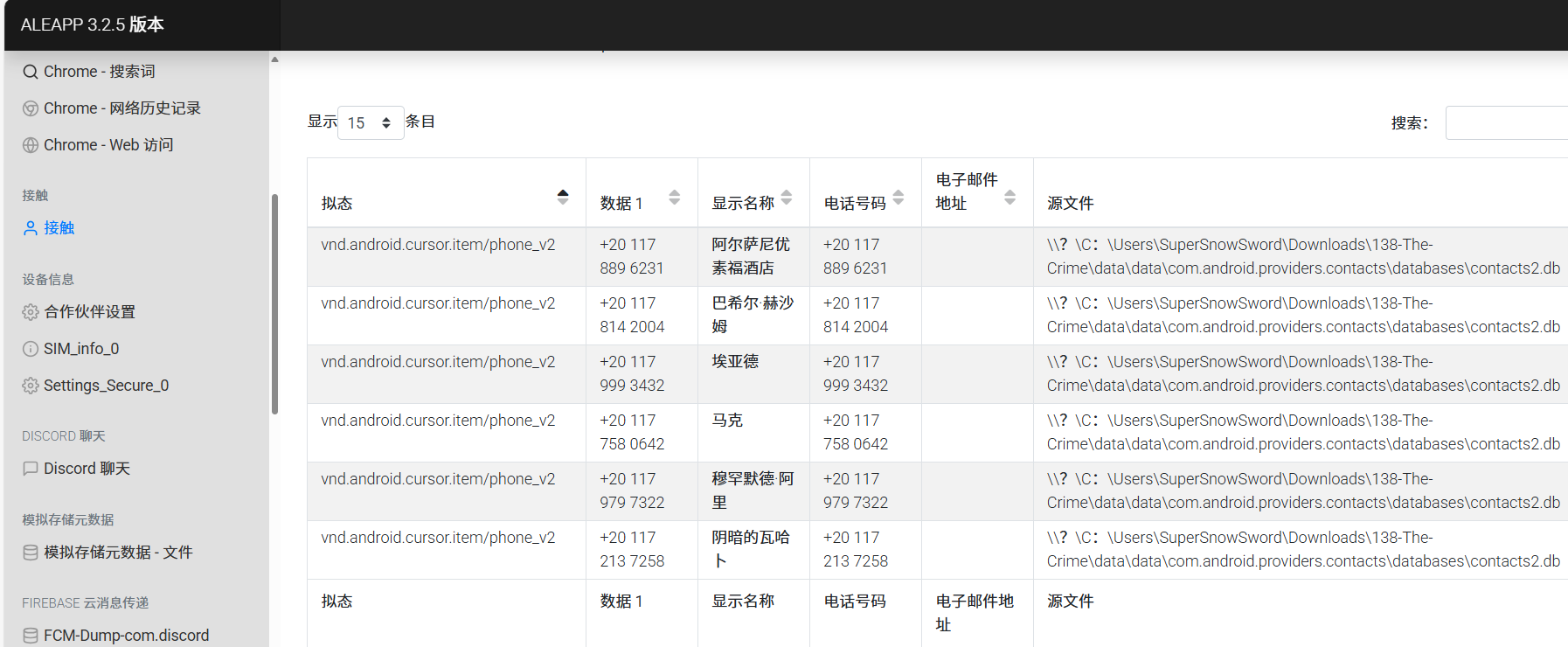Click the 巴希尔·赫沙姆 display name cell
Screen dimensions: 1568x647
pos(753,315)
